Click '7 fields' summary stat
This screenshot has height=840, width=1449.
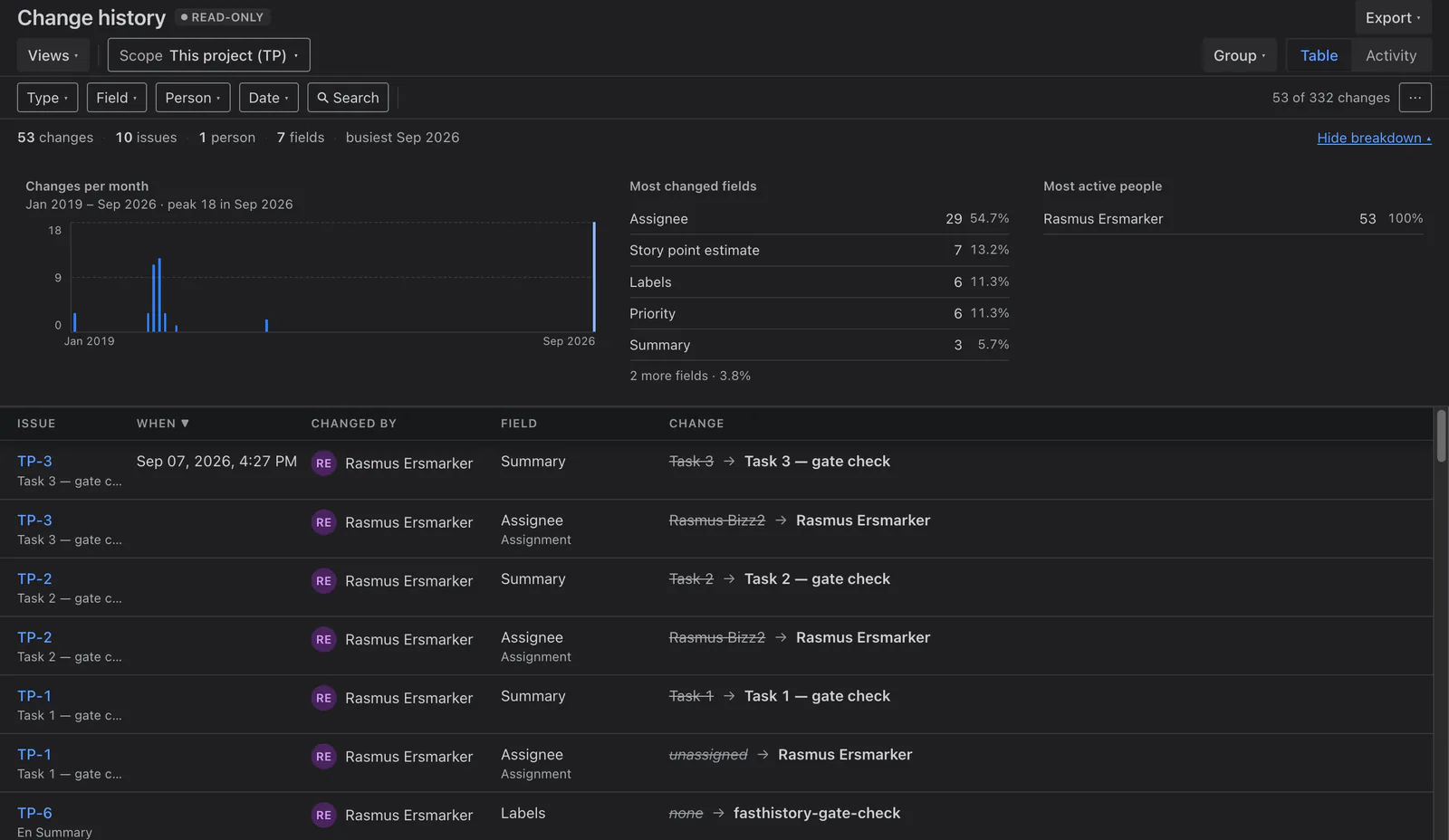301,138
